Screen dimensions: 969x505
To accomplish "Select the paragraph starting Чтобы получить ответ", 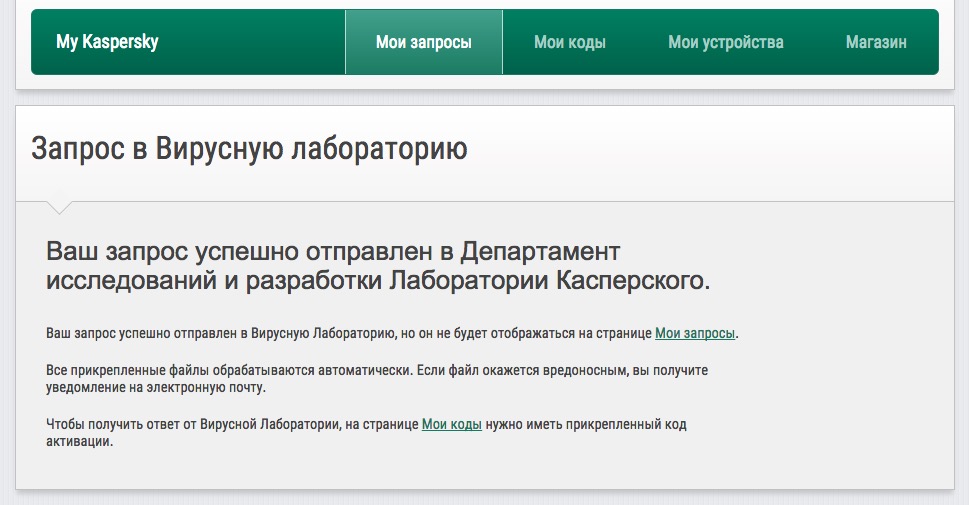I will click(366, 433).
